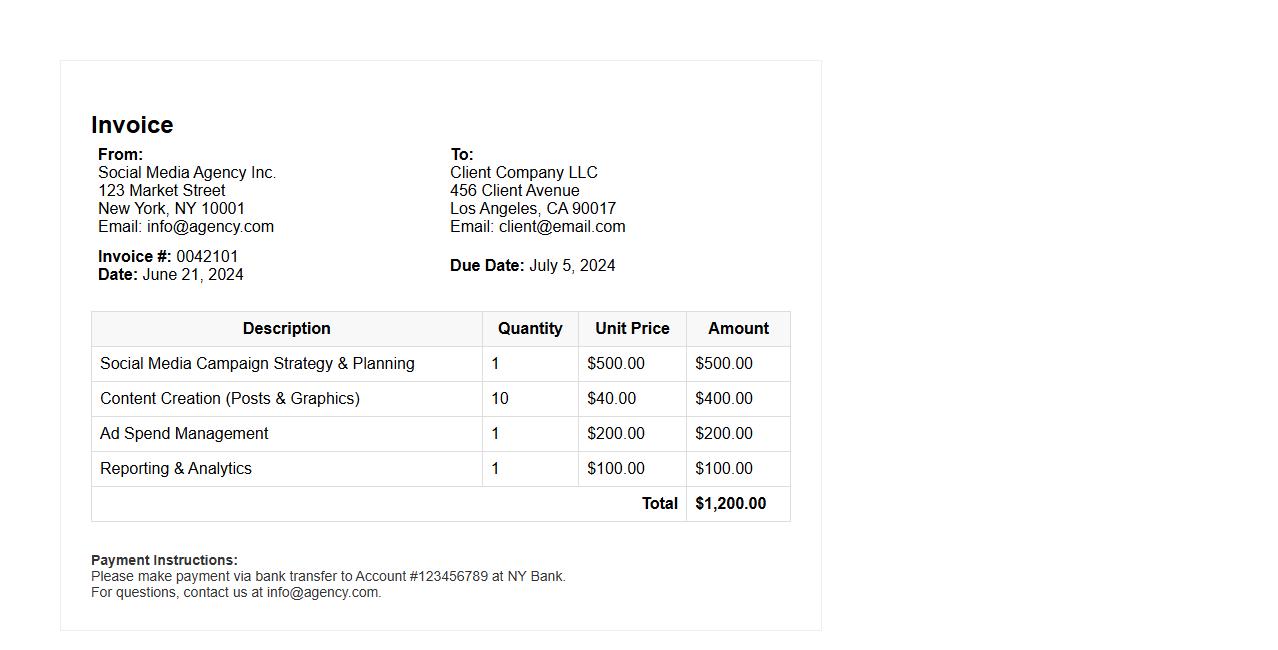
Task: Select the Description column header
Action: point(286,329)
